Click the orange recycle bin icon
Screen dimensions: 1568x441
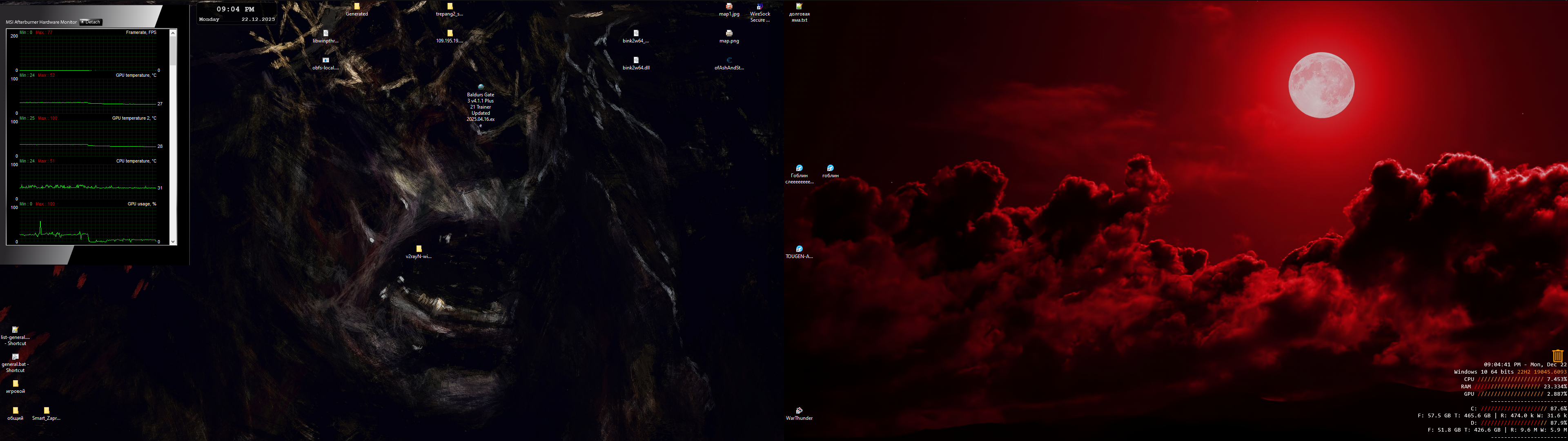click(1557, 355)
